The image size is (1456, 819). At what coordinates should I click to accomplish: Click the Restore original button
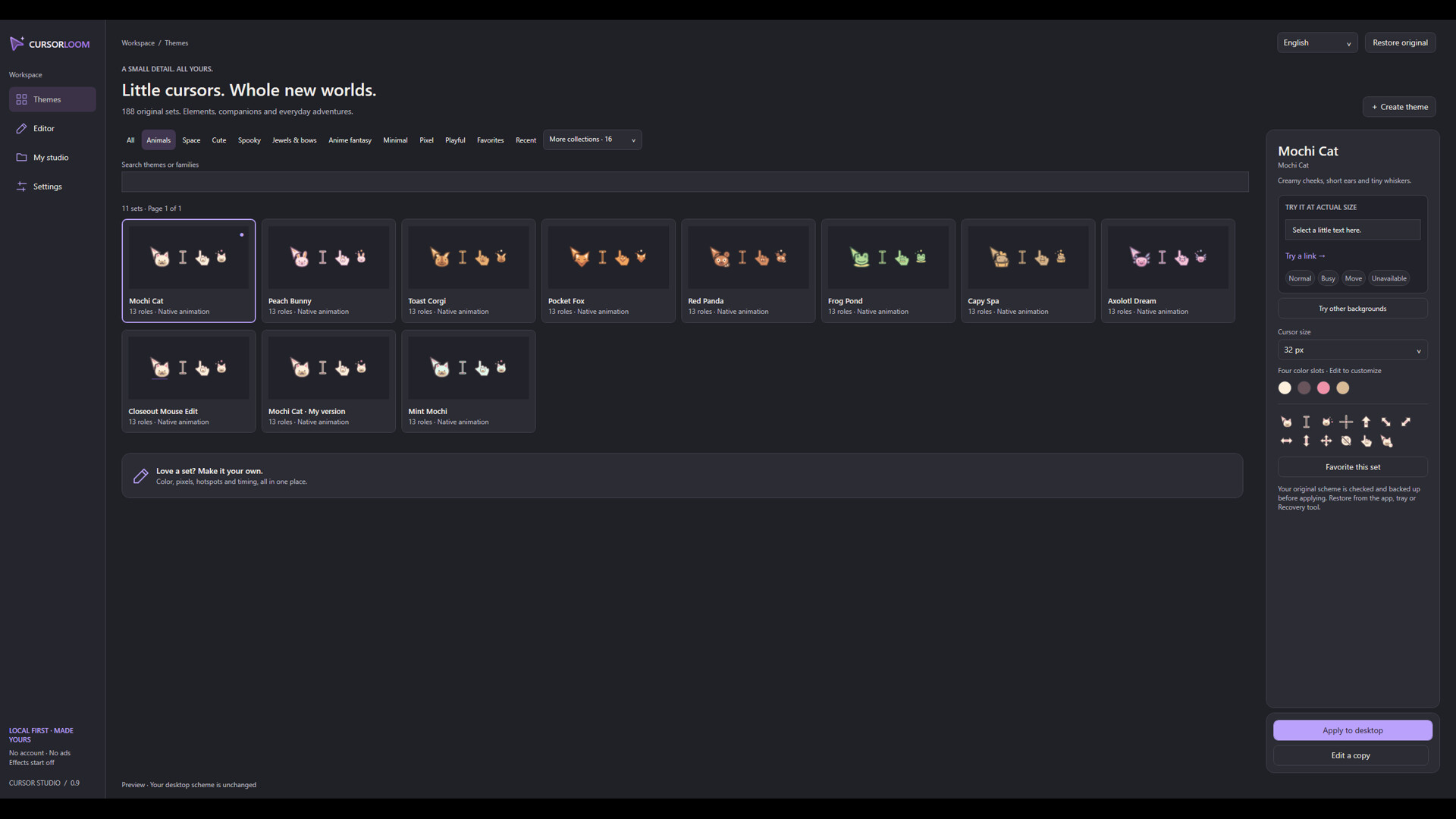1400,43
